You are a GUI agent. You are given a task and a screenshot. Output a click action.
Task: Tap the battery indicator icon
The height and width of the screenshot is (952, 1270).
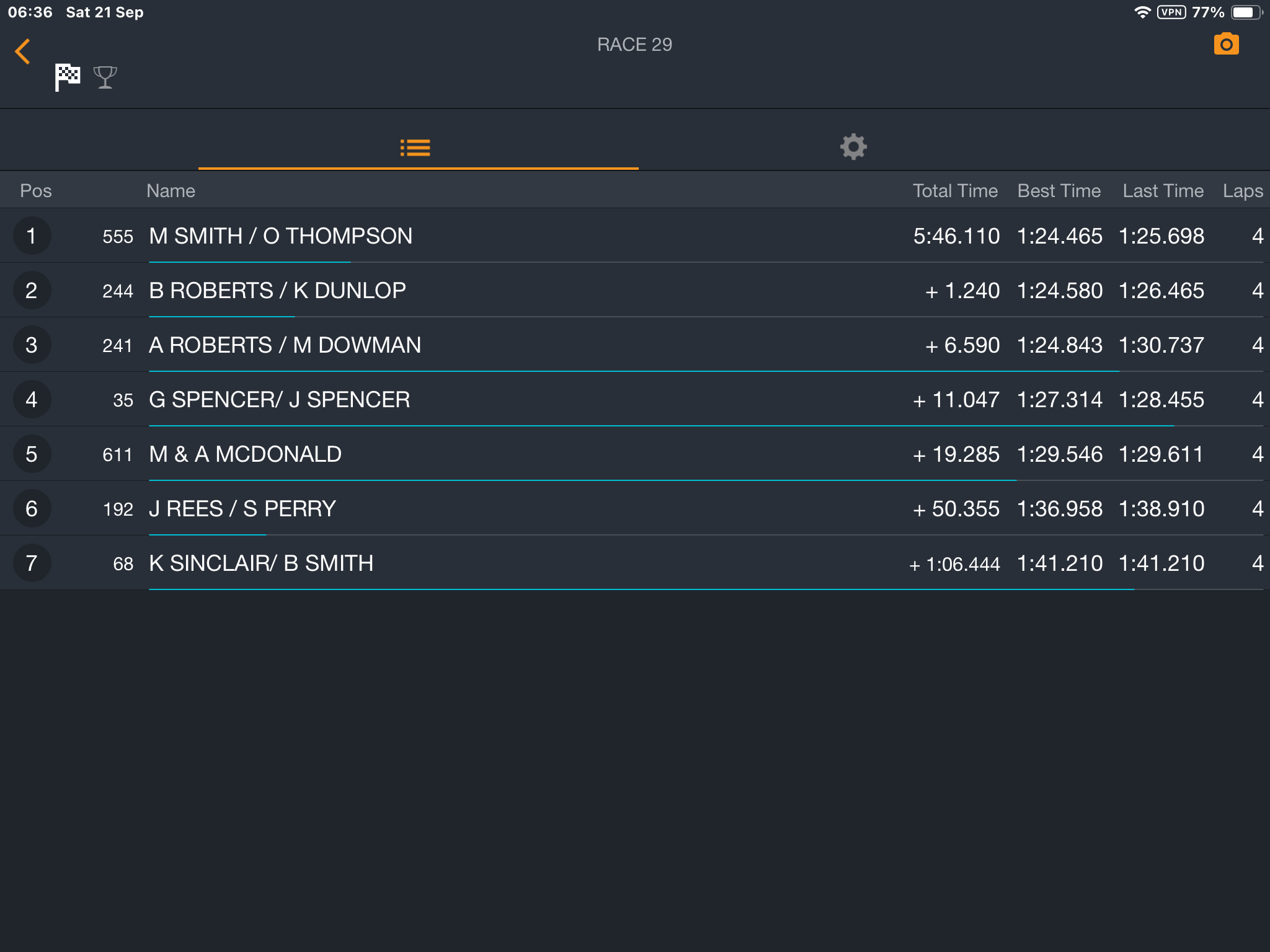tap(1246, 12)
